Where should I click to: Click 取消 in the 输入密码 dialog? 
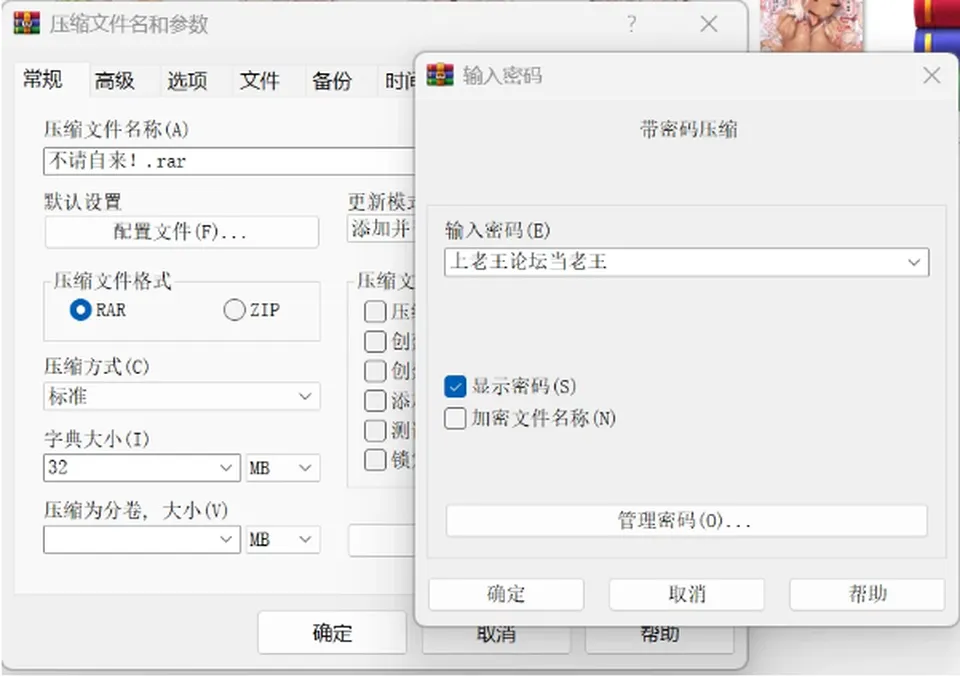(686, 594)
